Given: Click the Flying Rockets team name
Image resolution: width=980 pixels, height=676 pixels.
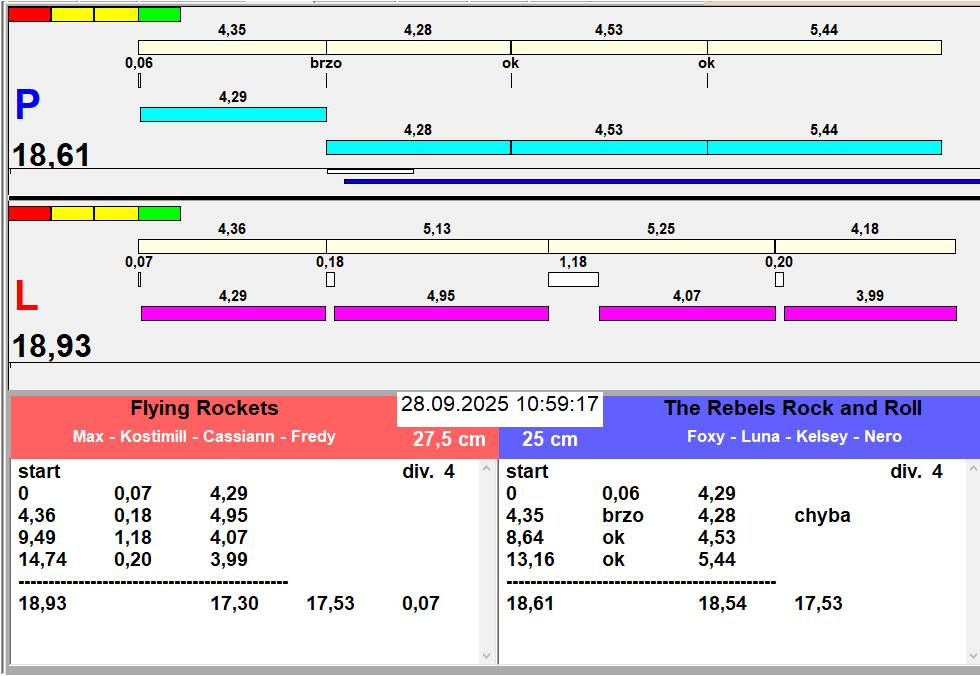Looking at the screenshot, I should pyautogui.click(x=204, y=409).
